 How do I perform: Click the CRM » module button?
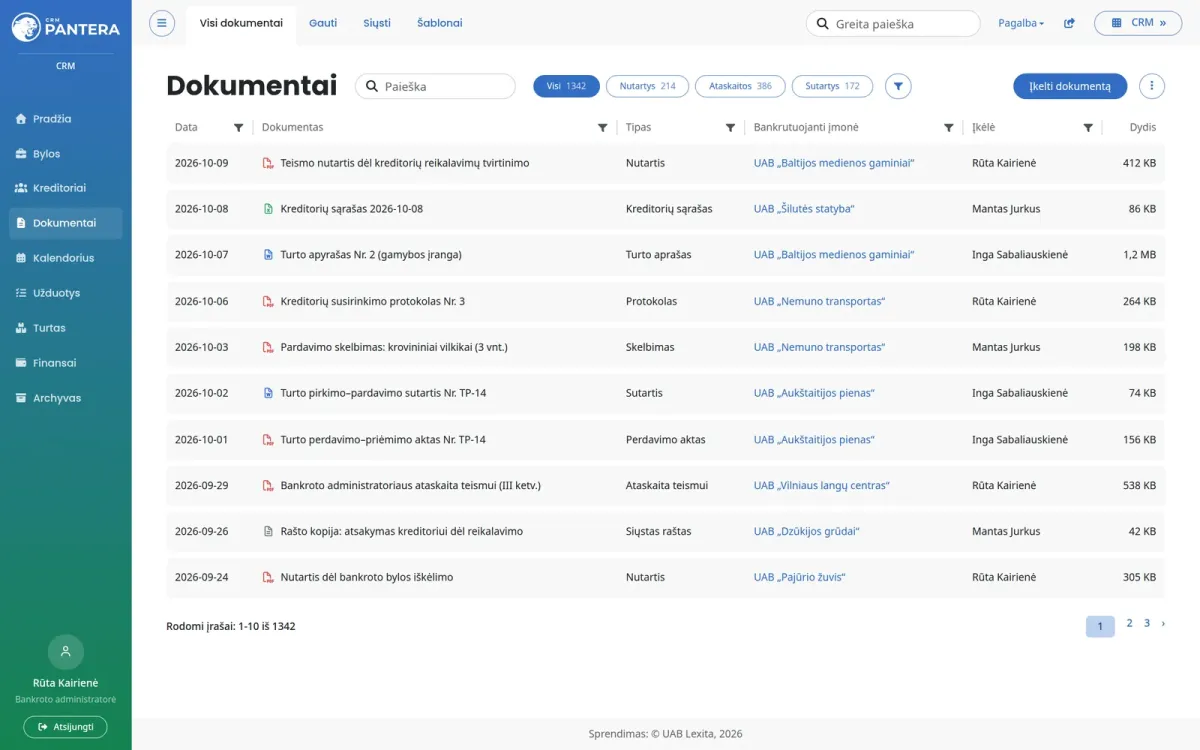tap(1138, 23)
